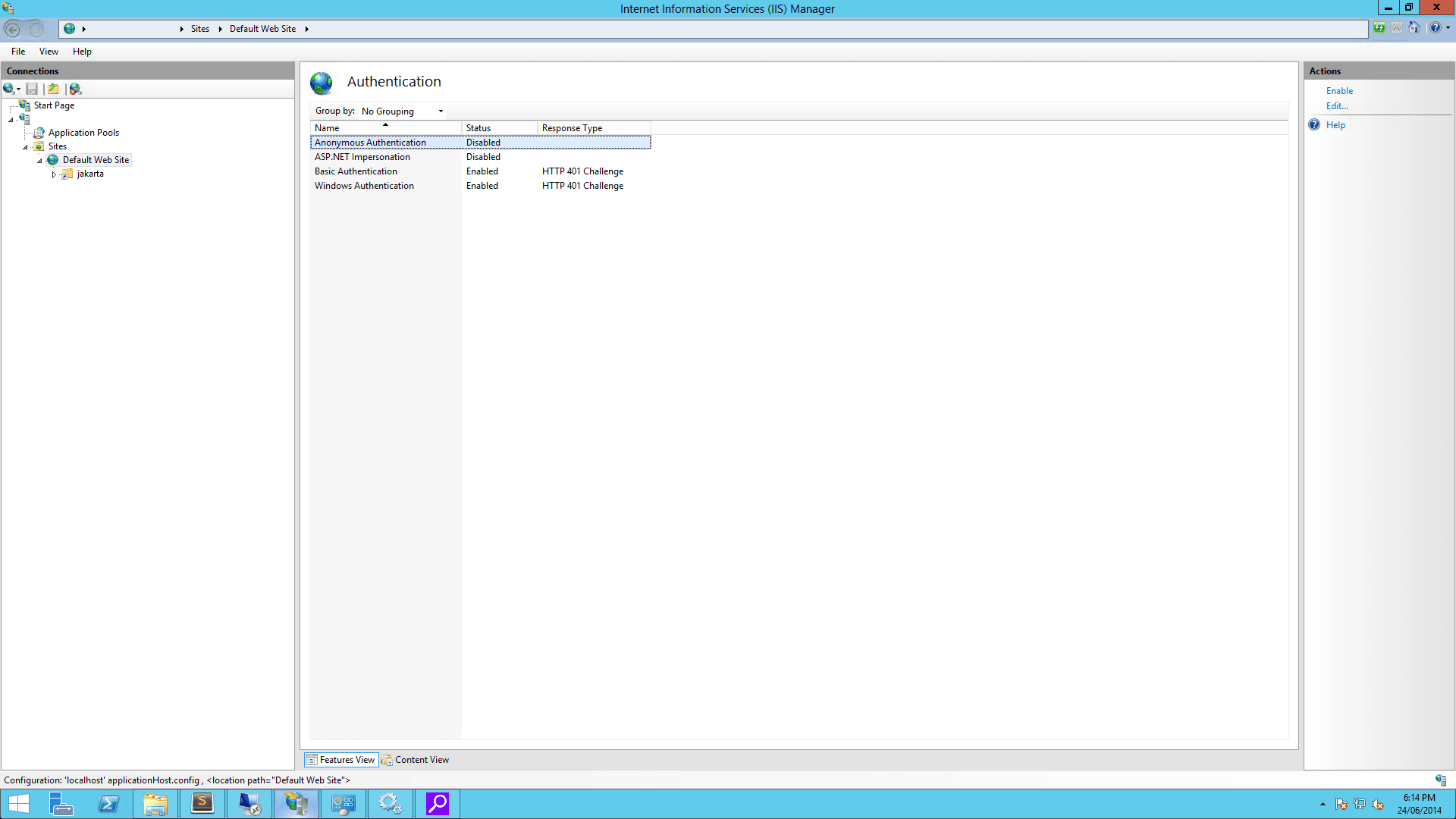Open PowerShell from the taskbar
The height and width of the screenshot is (819, 1456).
click(x=108, y=804)
